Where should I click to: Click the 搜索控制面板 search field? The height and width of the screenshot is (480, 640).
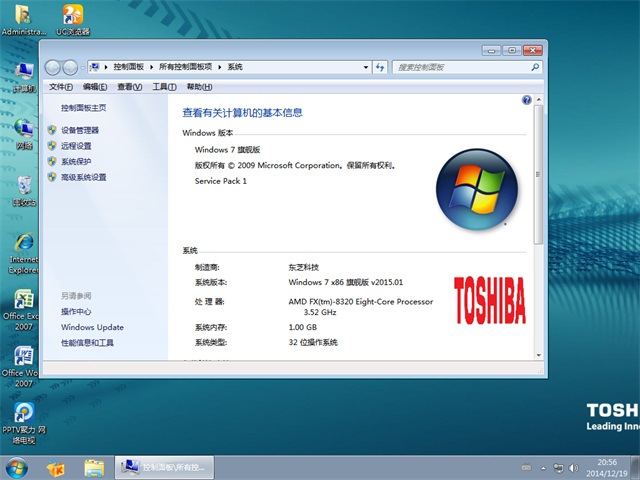click(460, 67)
